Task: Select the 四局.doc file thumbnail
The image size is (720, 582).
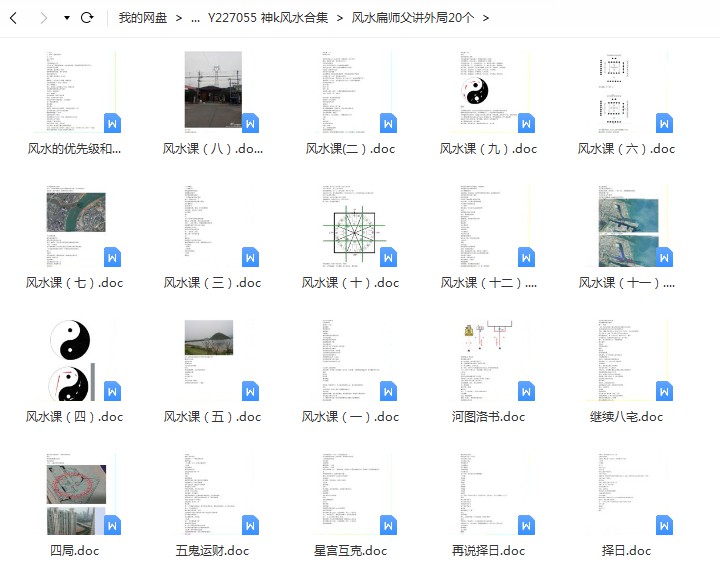Action: [75, 492]
